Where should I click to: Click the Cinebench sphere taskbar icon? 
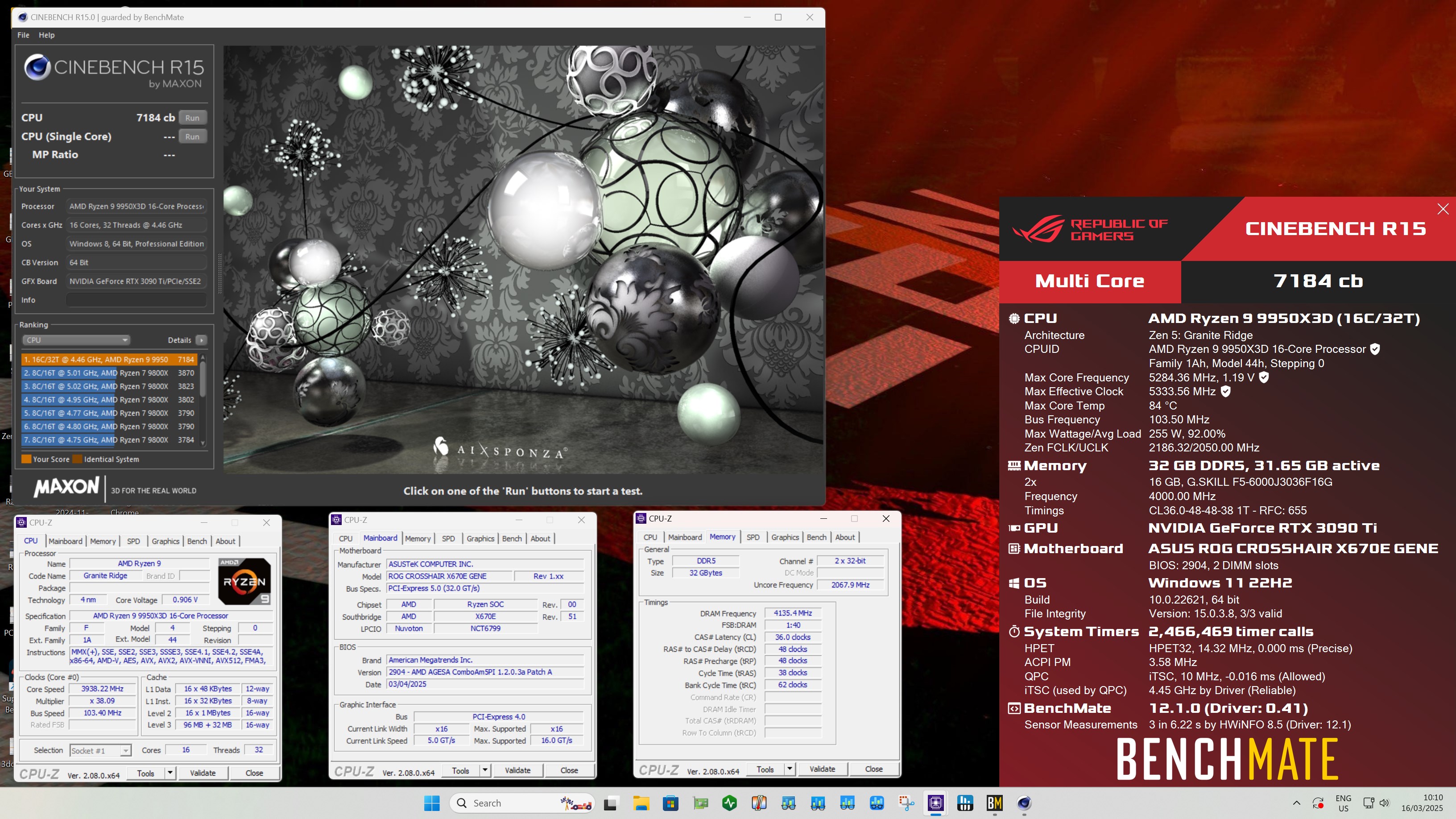tap(1024, 802)
